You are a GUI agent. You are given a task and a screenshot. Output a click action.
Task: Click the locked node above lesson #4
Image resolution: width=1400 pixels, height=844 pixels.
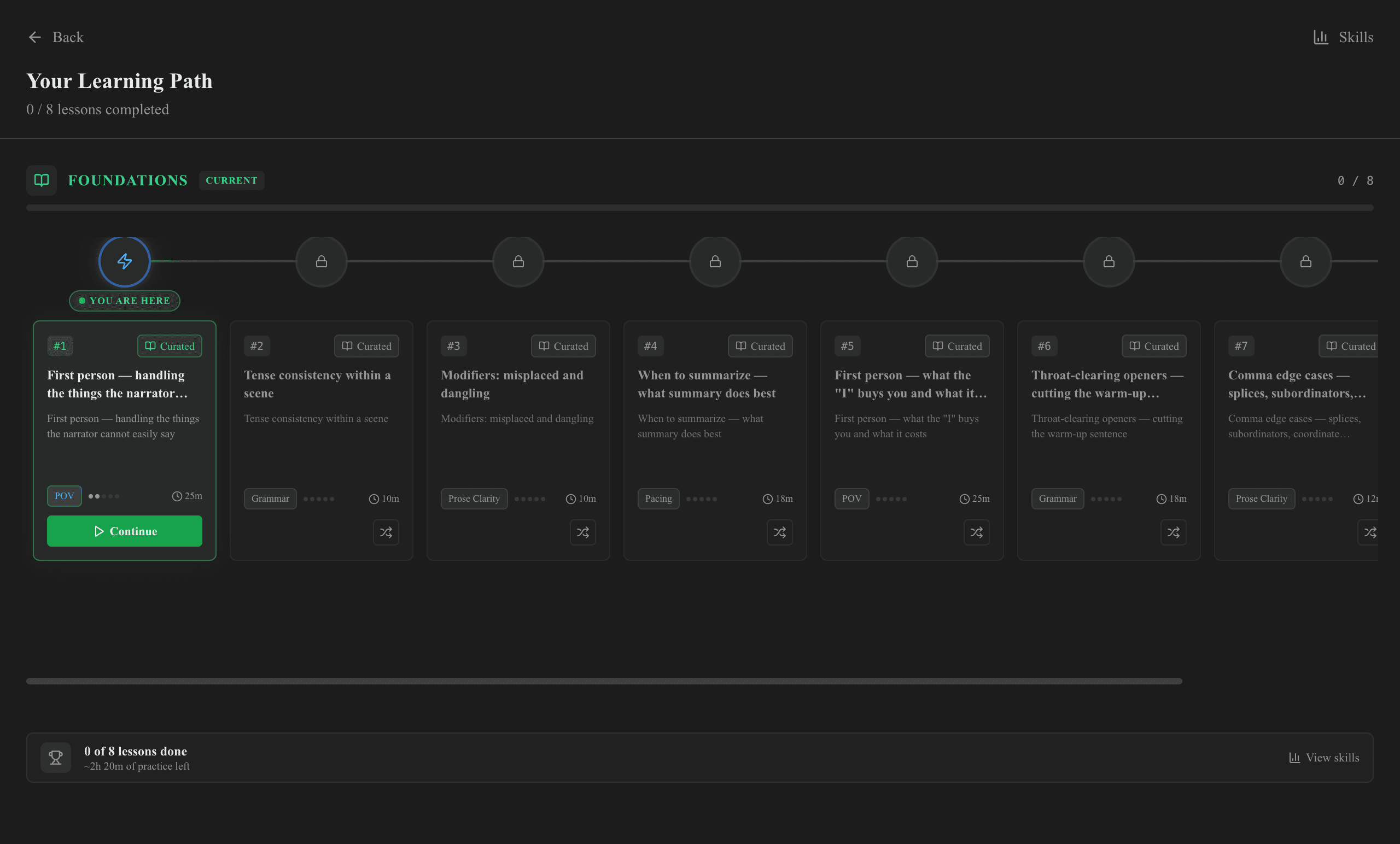coord(715,261)
